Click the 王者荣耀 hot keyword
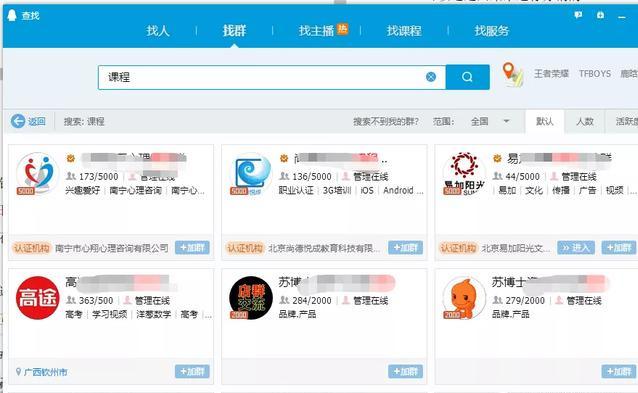This screenshot has height=393, width=638. pyautogui.click(x=551, y=74)
